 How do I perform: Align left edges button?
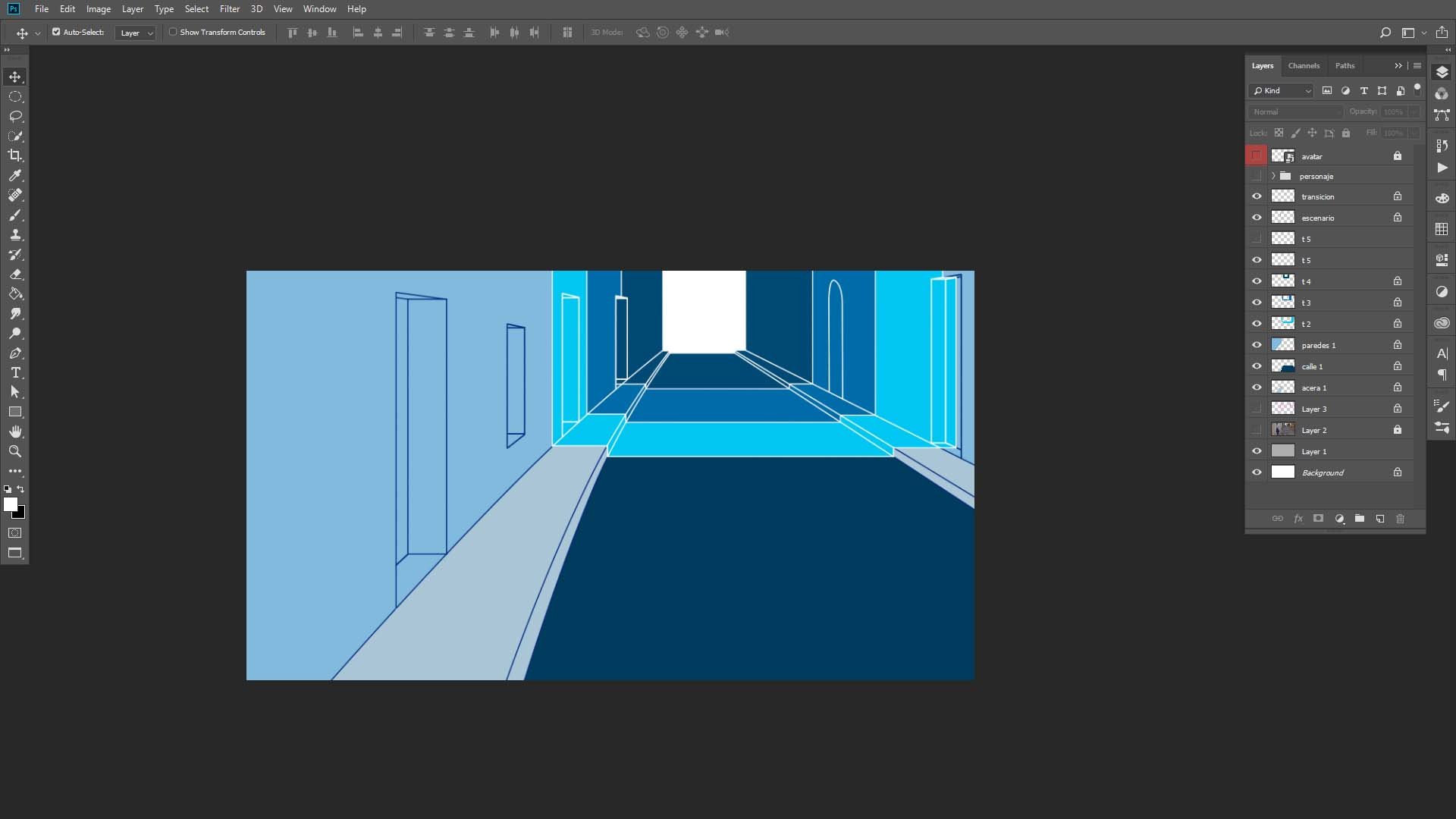[x=358, y=33]
